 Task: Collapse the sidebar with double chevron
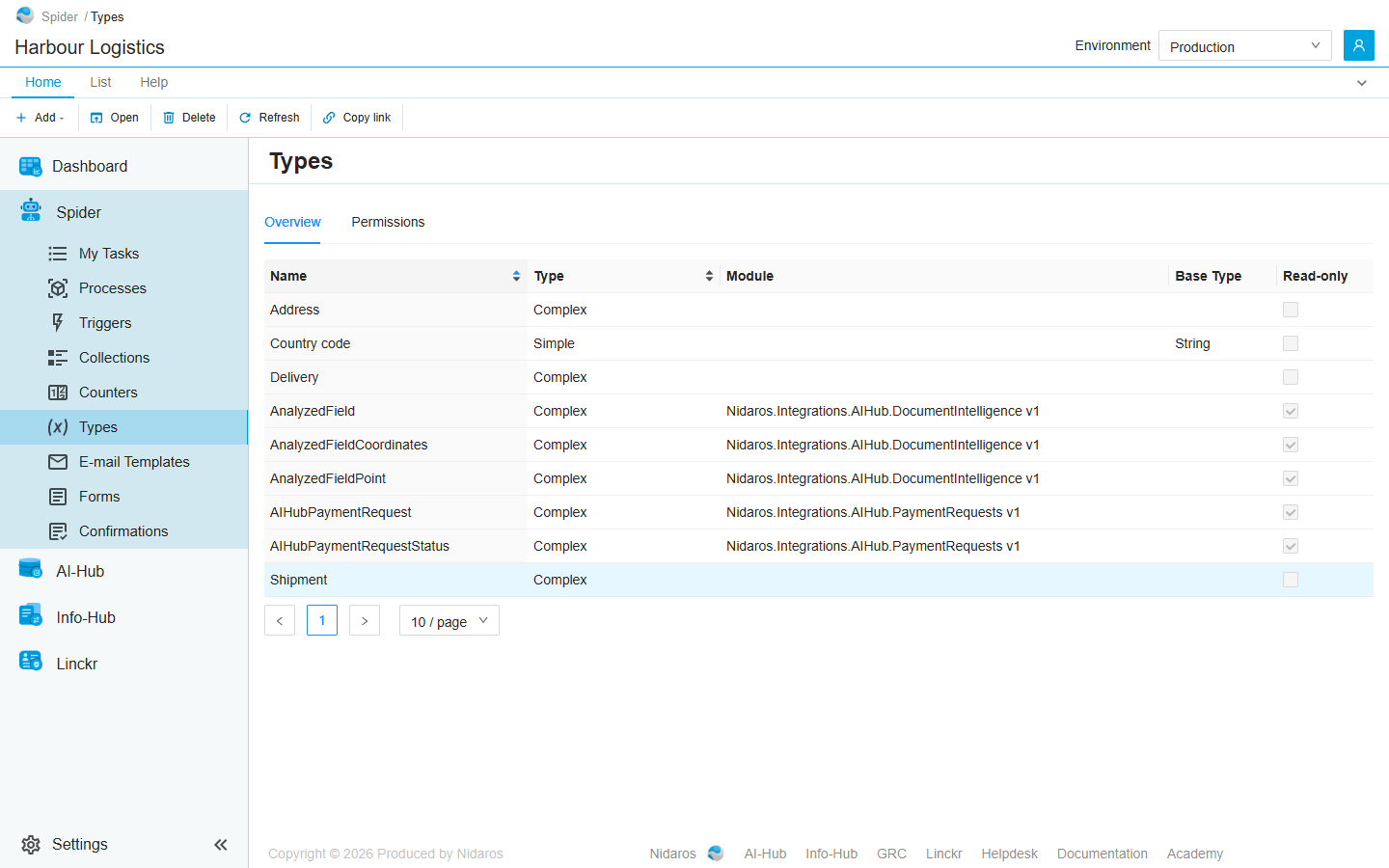tap(221, 845)
